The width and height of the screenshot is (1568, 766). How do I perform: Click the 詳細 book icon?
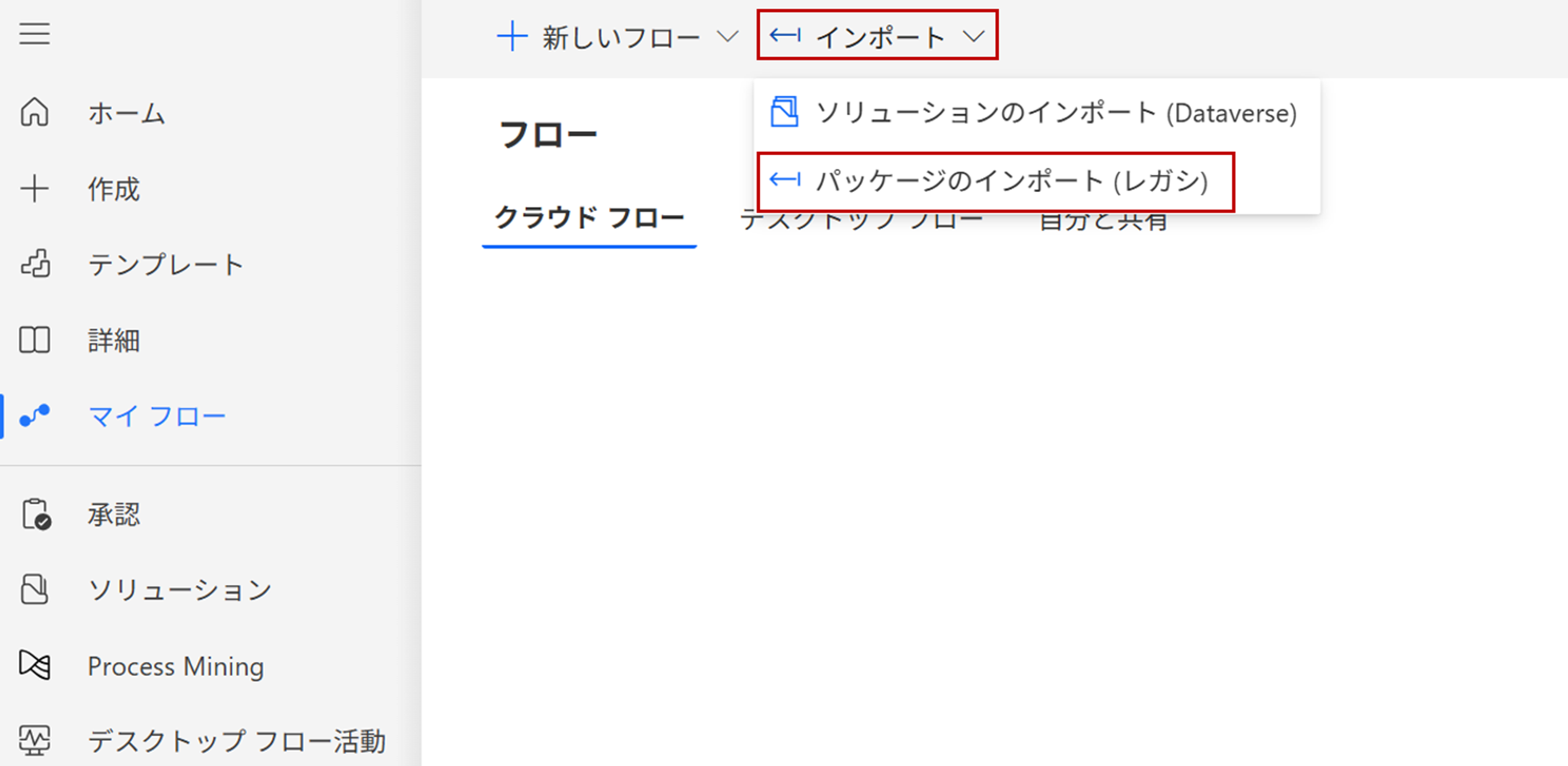pyautogui.click(x=34, y=340)
